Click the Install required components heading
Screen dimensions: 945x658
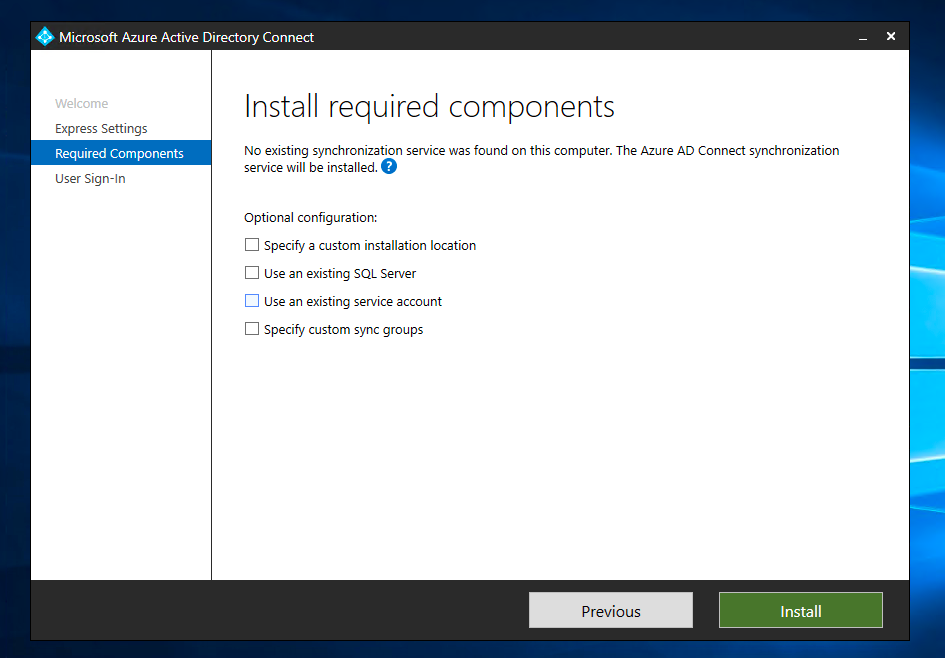point(429,107)
